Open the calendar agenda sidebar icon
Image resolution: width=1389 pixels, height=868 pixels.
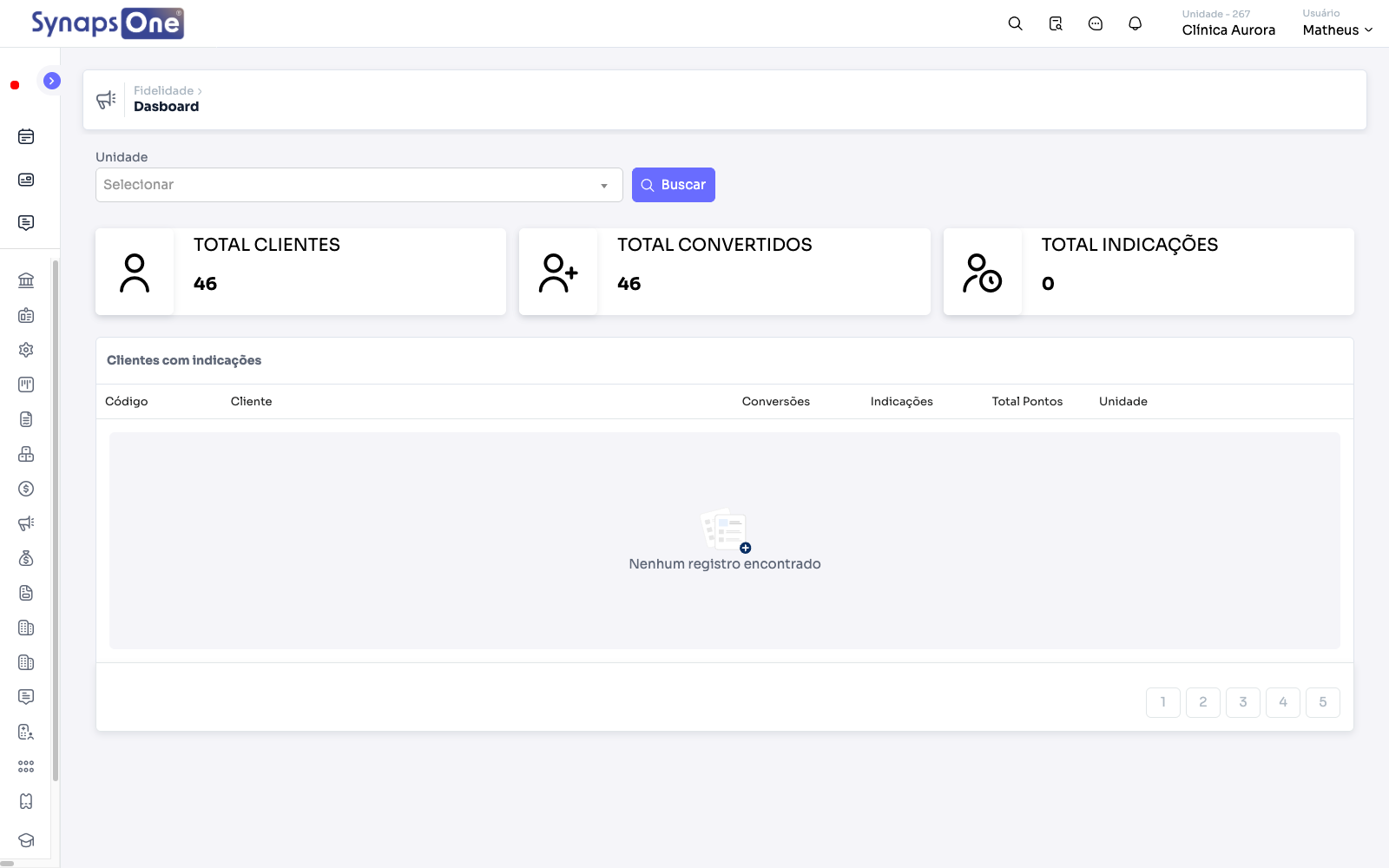[26, 136]
